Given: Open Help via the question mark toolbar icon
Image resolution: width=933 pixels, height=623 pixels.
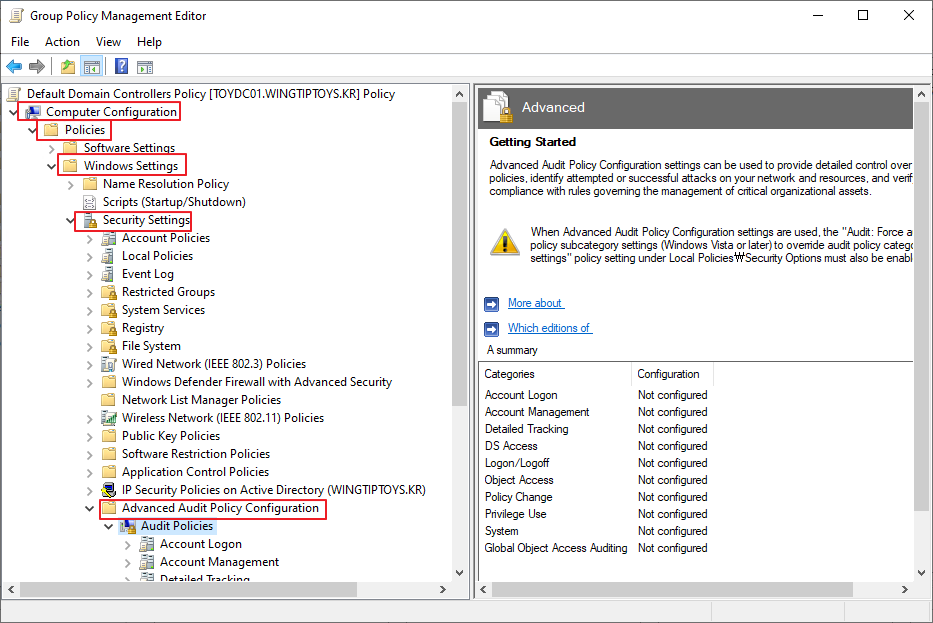Looking at the screenshot, I should click(x=121, y=66).
